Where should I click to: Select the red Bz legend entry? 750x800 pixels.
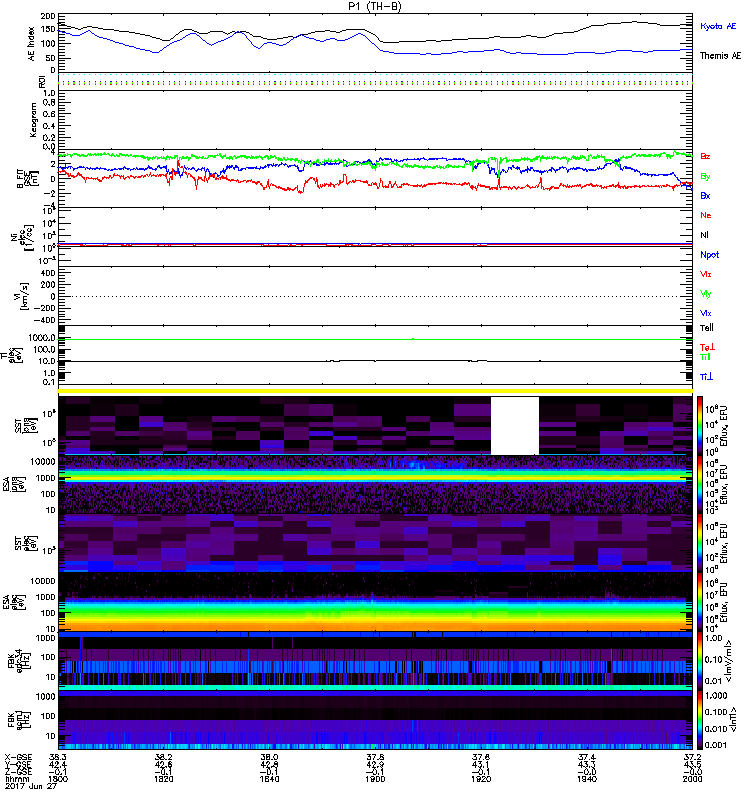pyautogui.click(x=705, y=156)
